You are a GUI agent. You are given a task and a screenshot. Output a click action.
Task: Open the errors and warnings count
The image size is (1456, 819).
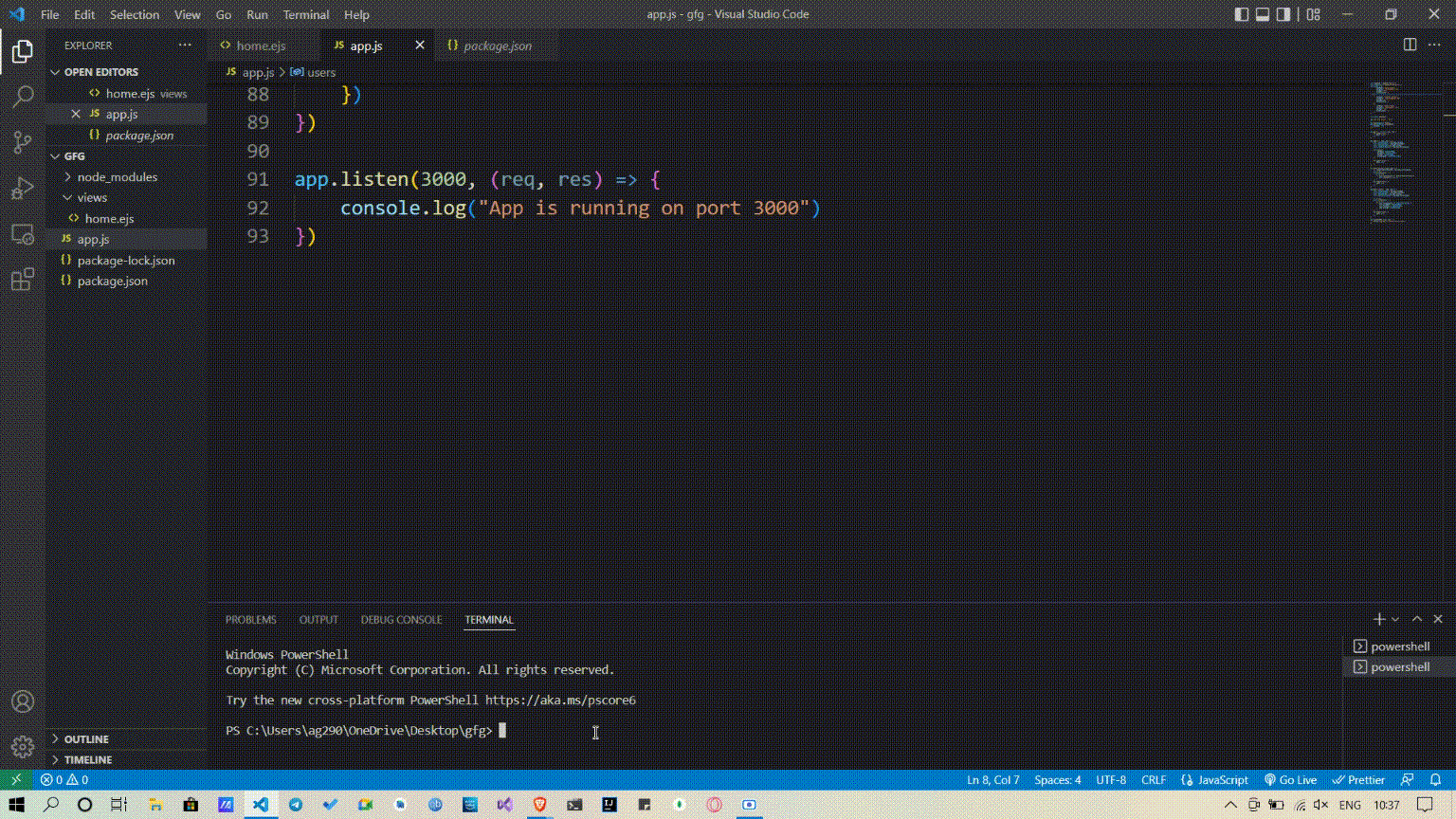point(64,779)
